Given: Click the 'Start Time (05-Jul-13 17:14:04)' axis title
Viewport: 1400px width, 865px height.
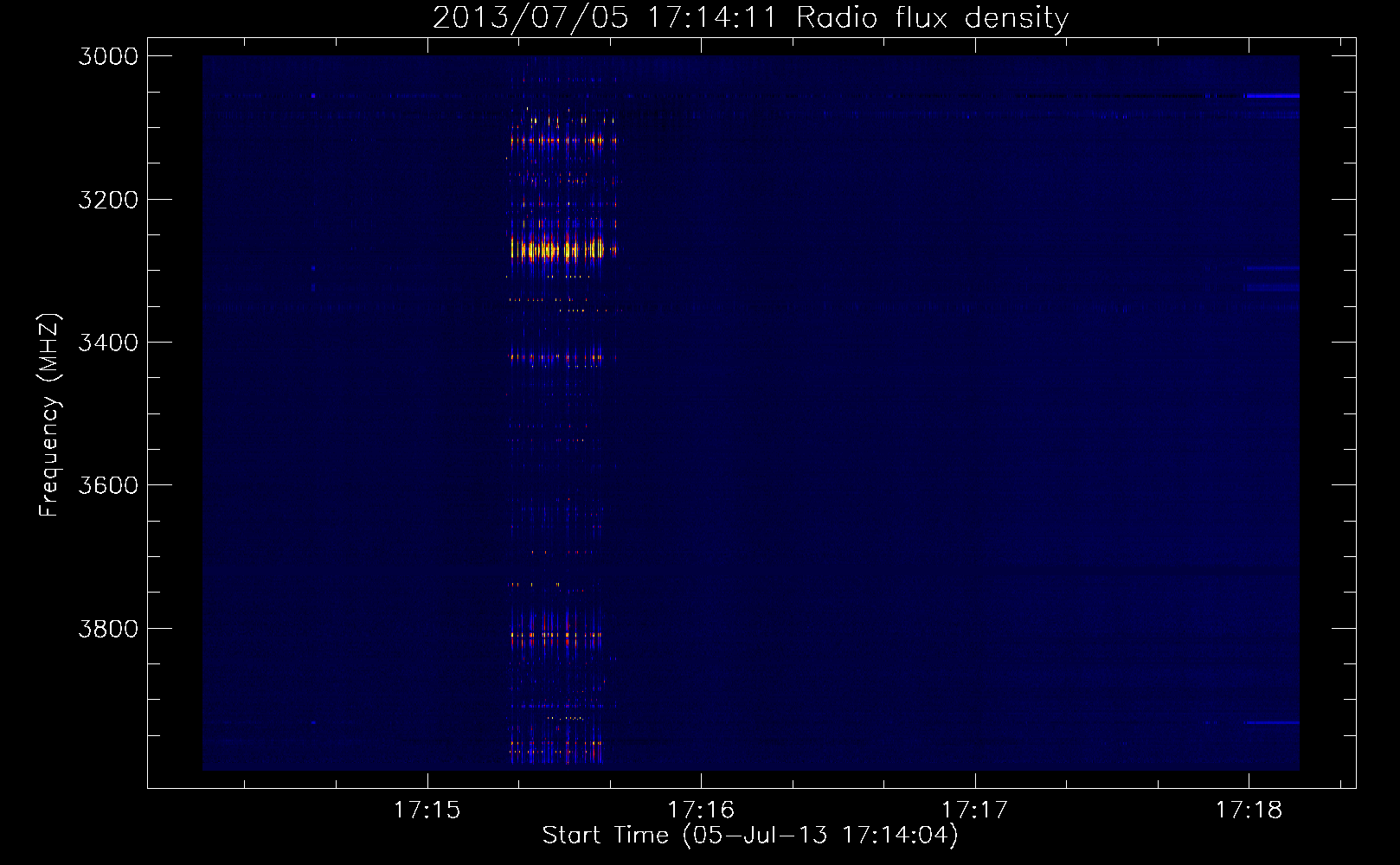Looking at the screenshot, I should (x=750, y=836).
